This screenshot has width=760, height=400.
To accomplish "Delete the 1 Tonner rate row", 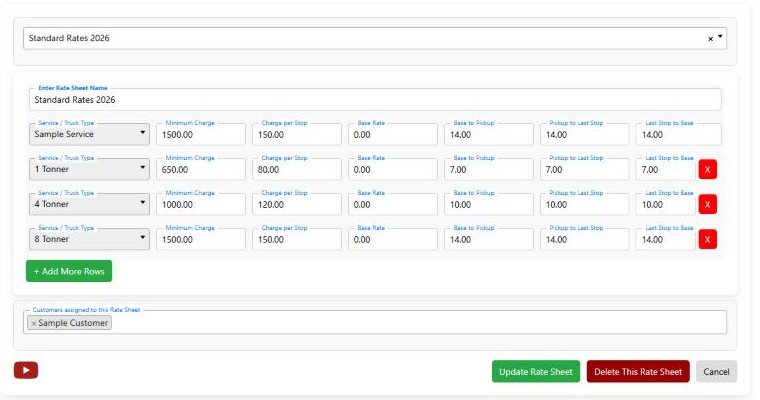I will coord(707,170).
